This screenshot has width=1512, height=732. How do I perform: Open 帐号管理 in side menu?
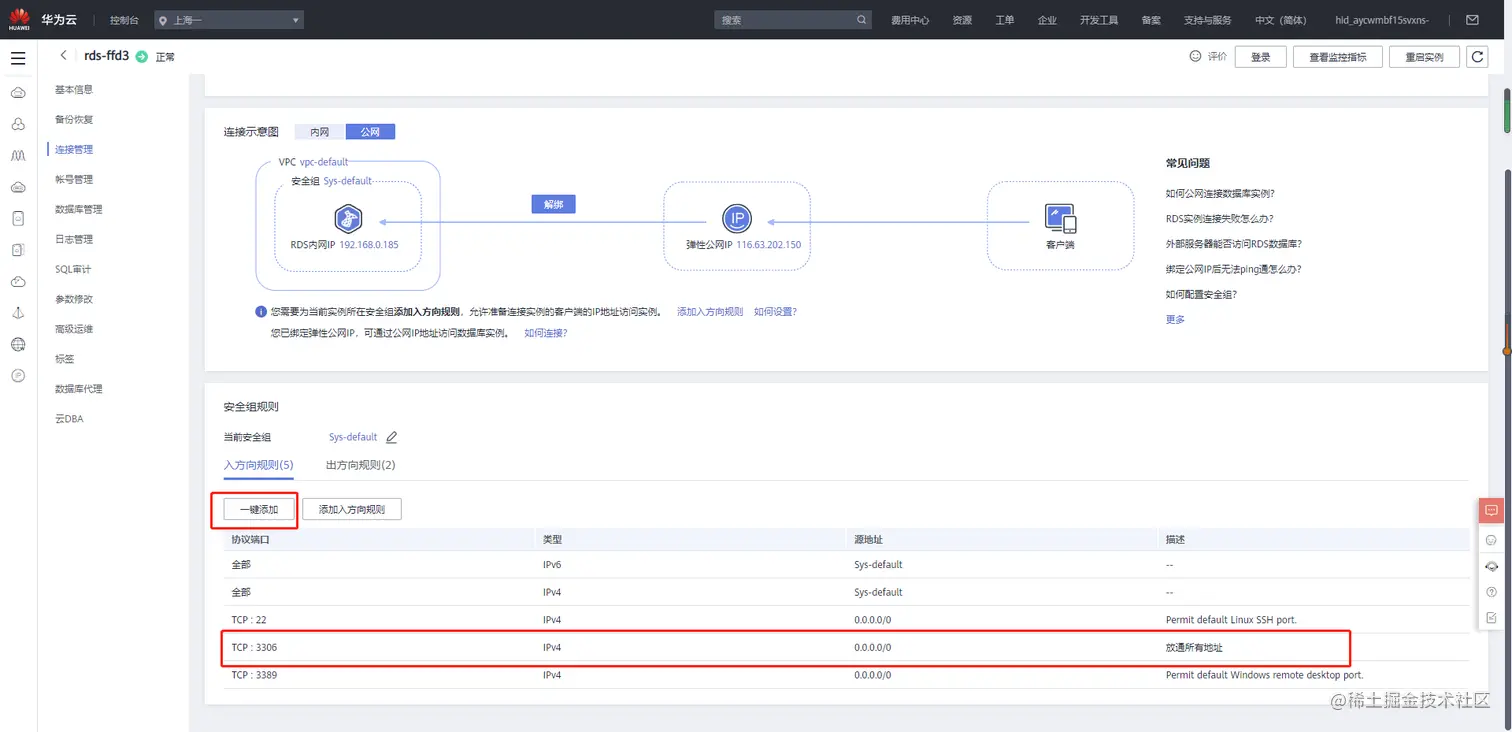(x=74, y=179)
